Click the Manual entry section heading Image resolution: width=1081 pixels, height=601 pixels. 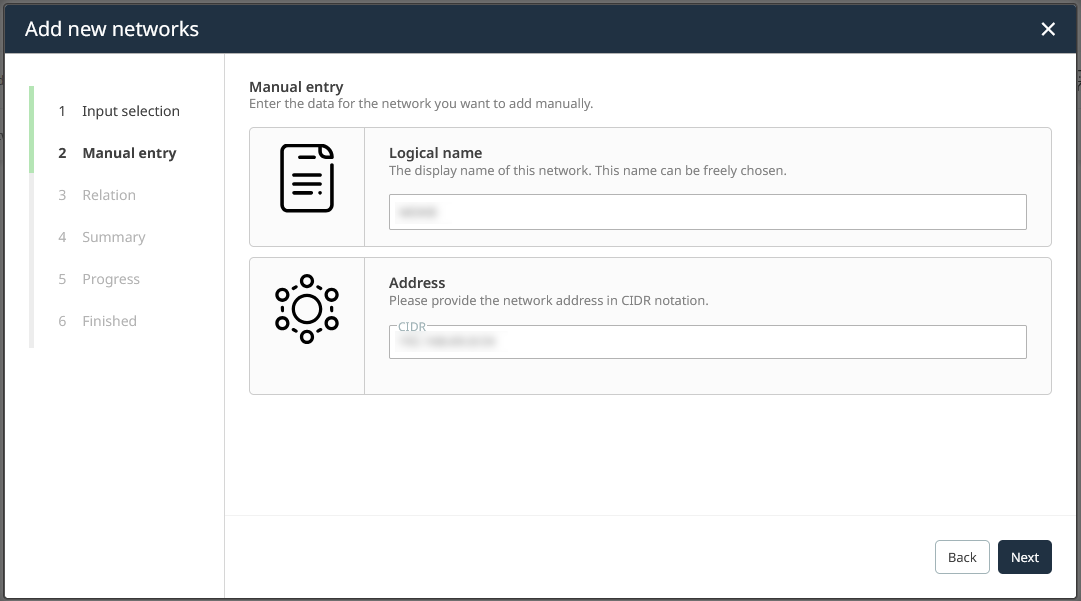pyautogui.click(x=296, y=87)
